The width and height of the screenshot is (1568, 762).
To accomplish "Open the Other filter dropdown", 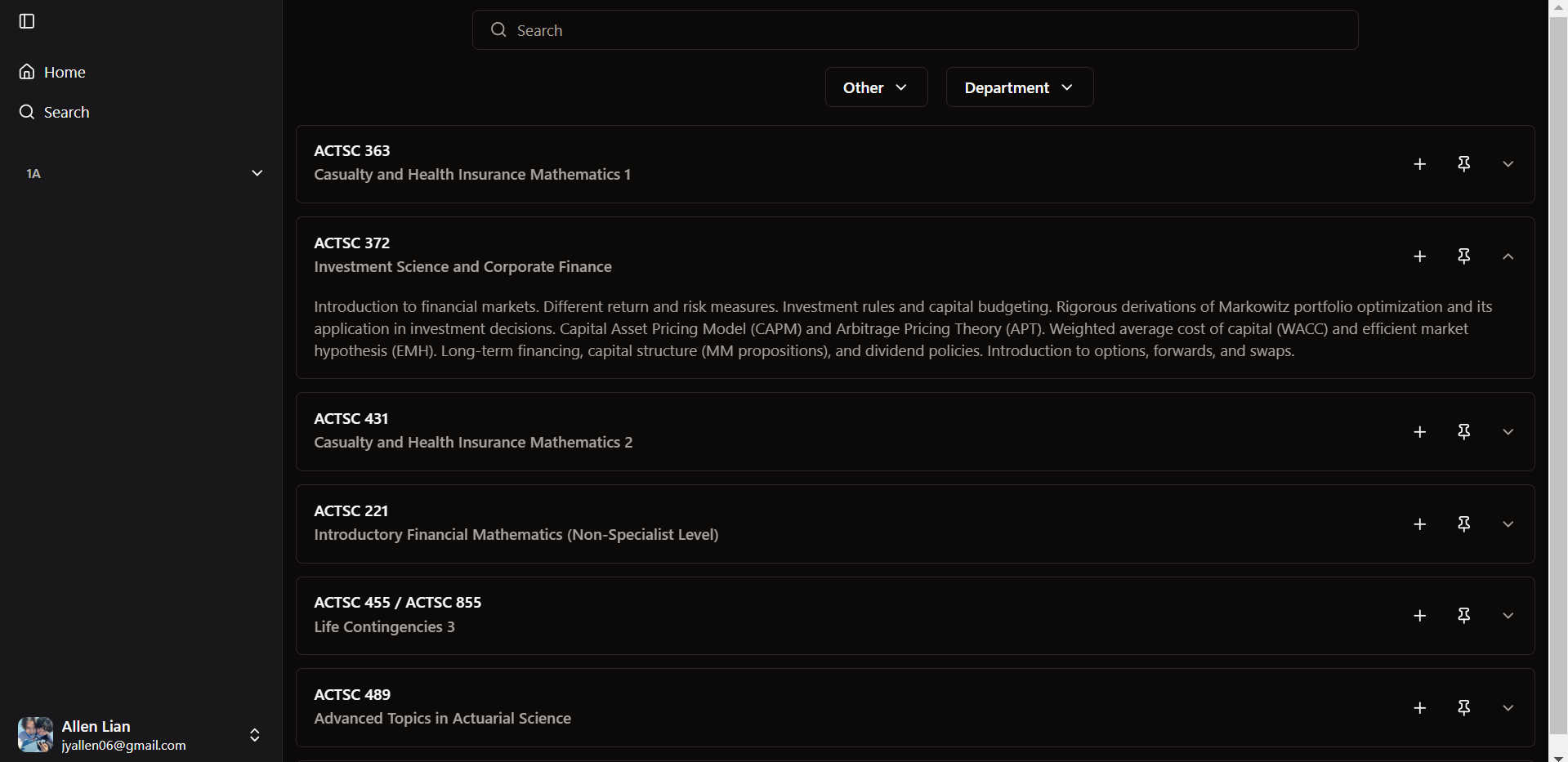I will (x=876, y=87).
